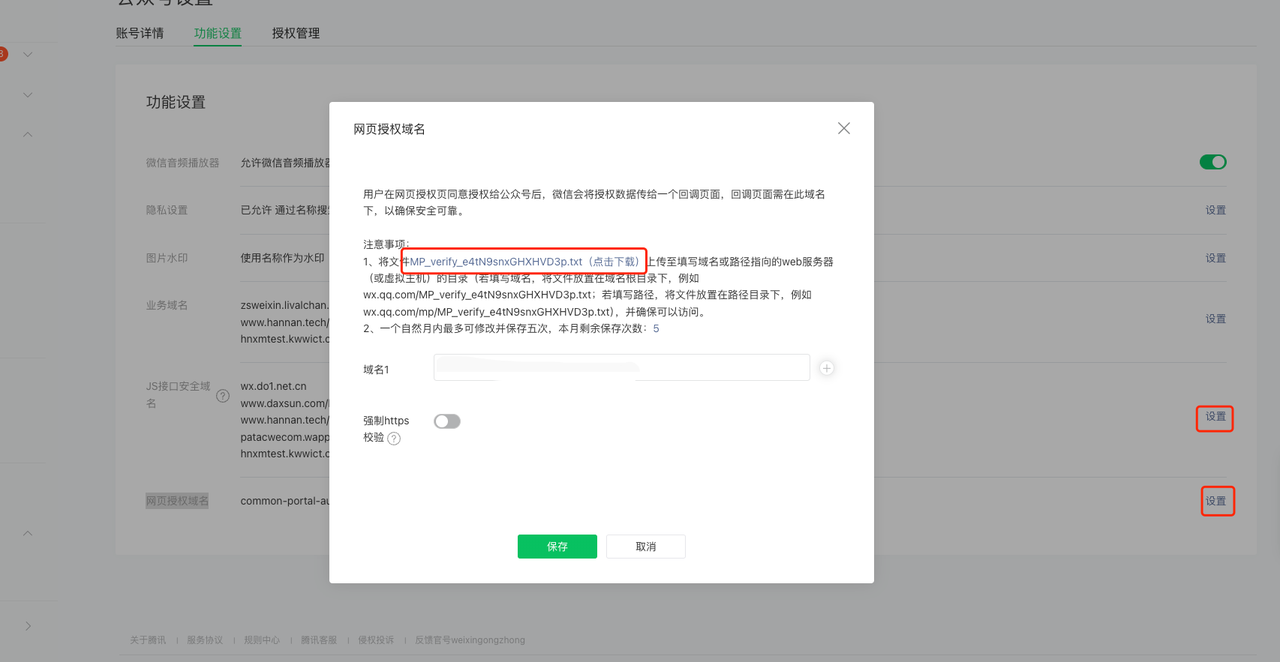This screenshot has width=1280, height=662.
Task: Open help icon beside 强制https校验
Action: pos(394,439)
